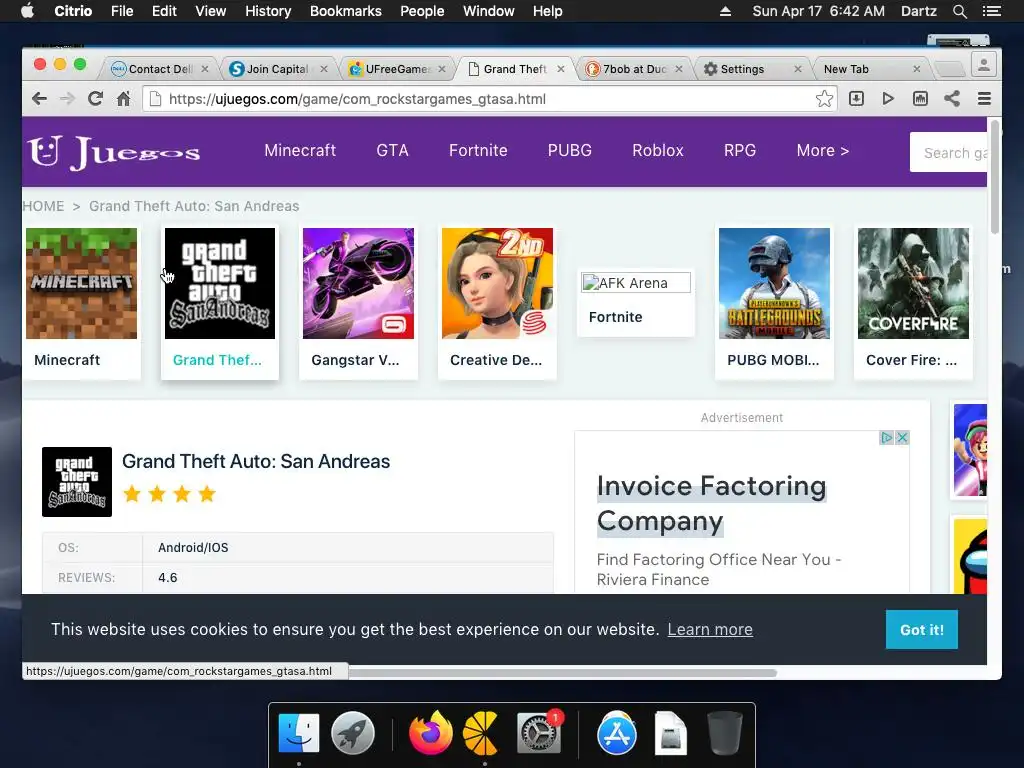Open the PUBG nav link

coord(569,150)
